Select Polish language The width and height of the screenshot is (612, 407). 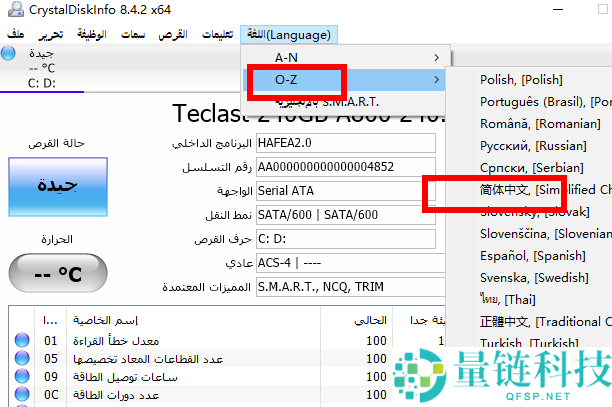tap(521, 80)
